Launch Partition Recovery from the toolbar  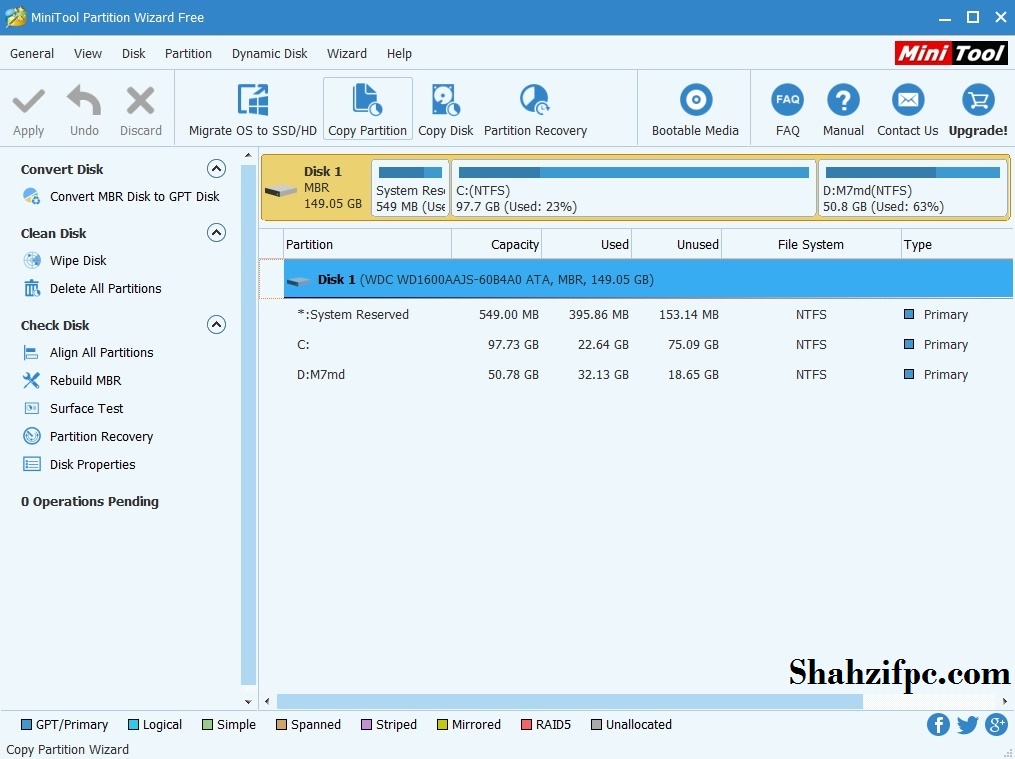(534, 108)
